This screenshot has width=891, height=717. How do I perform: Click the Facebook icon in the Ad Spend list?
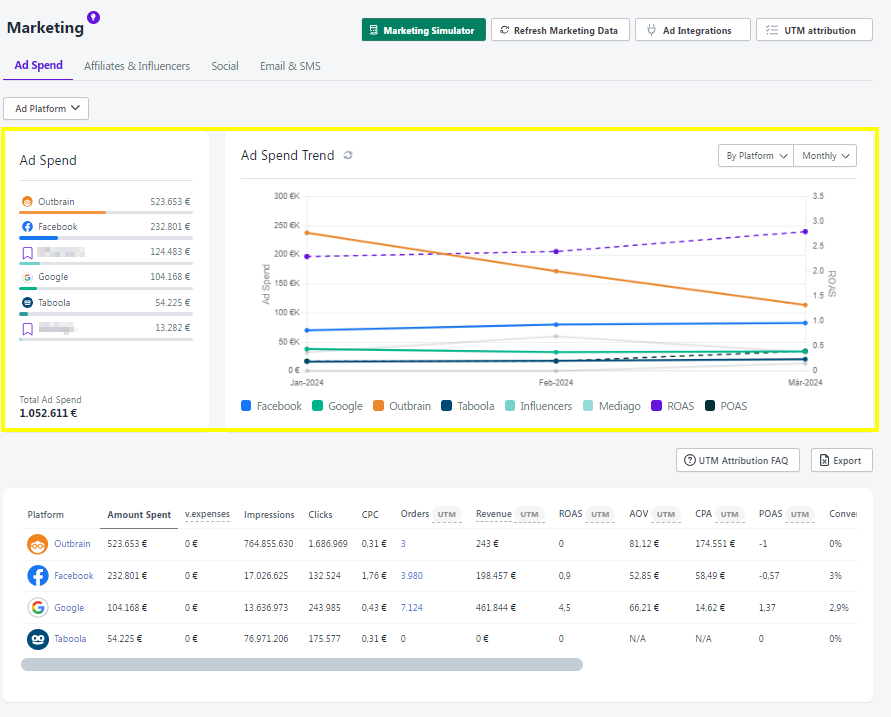(27, 227)
